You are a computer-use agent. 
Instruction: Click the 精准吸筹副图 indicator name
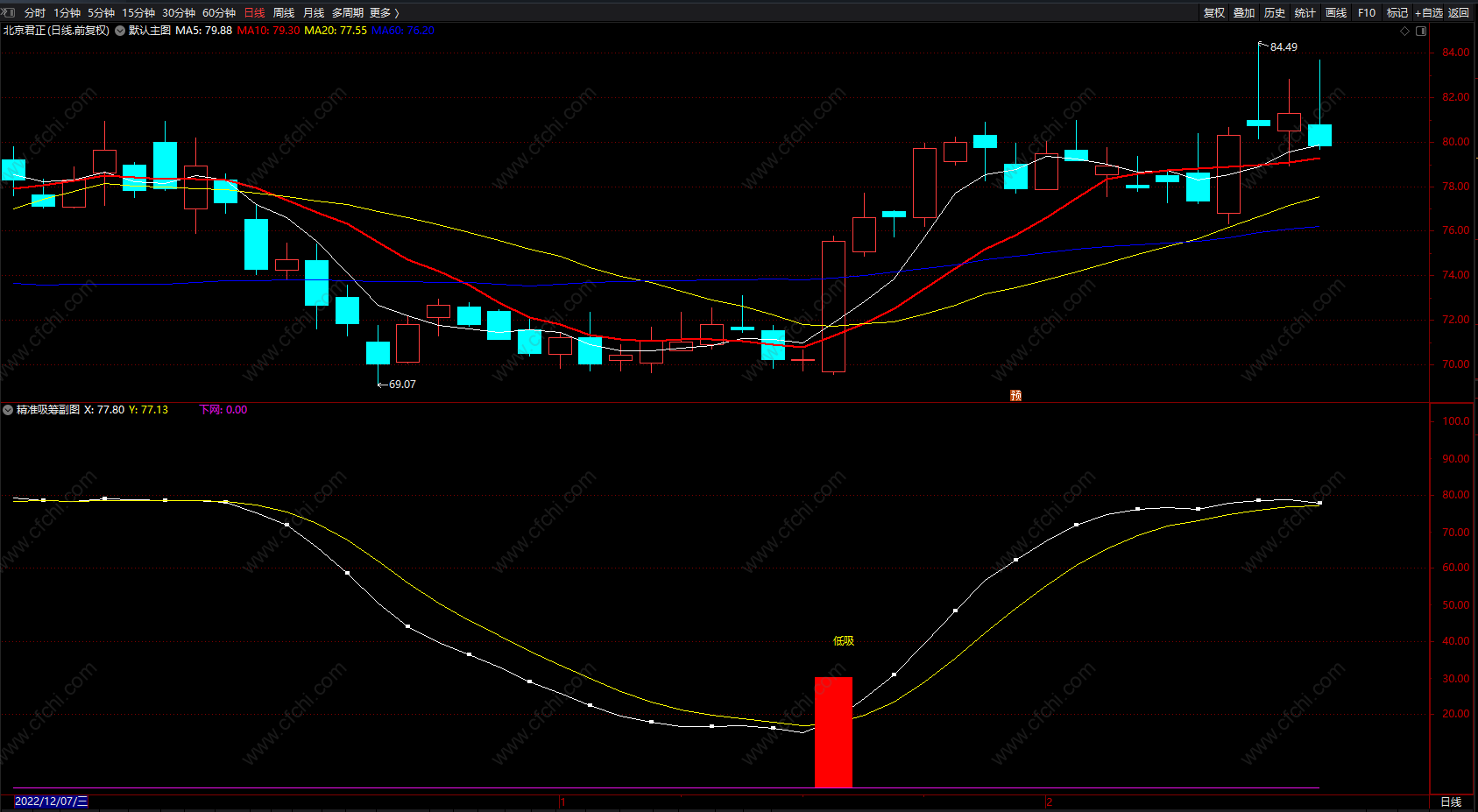pyautogui.click(x=48, y=410)
